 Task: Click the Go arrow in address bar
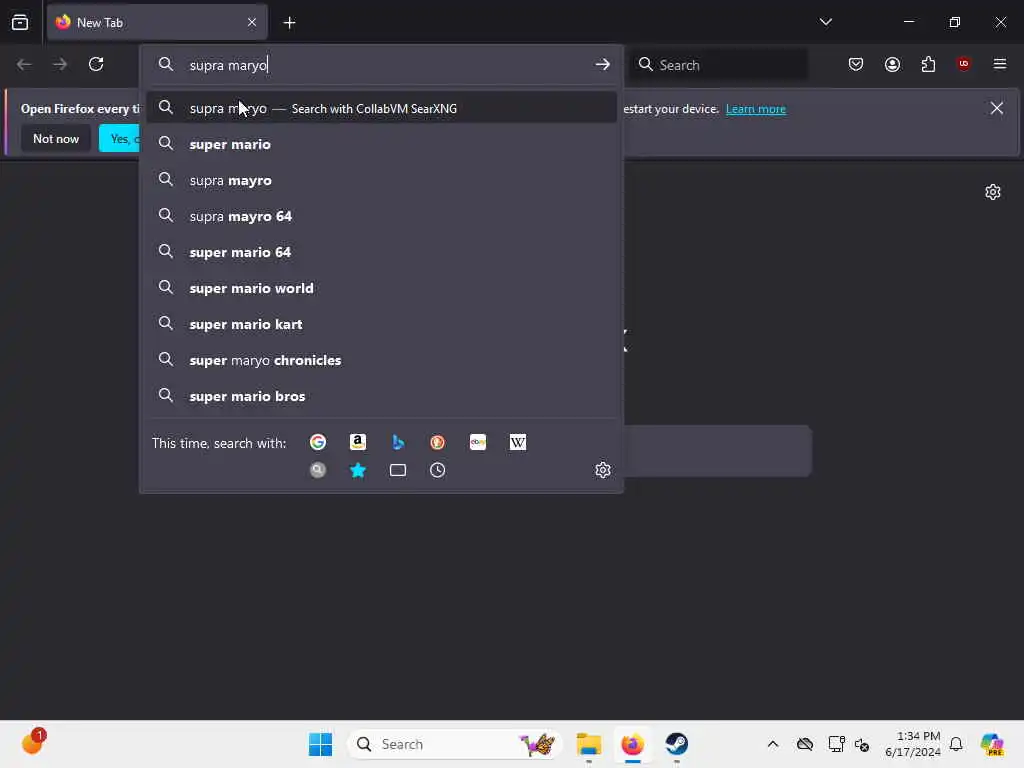[602, 64]
